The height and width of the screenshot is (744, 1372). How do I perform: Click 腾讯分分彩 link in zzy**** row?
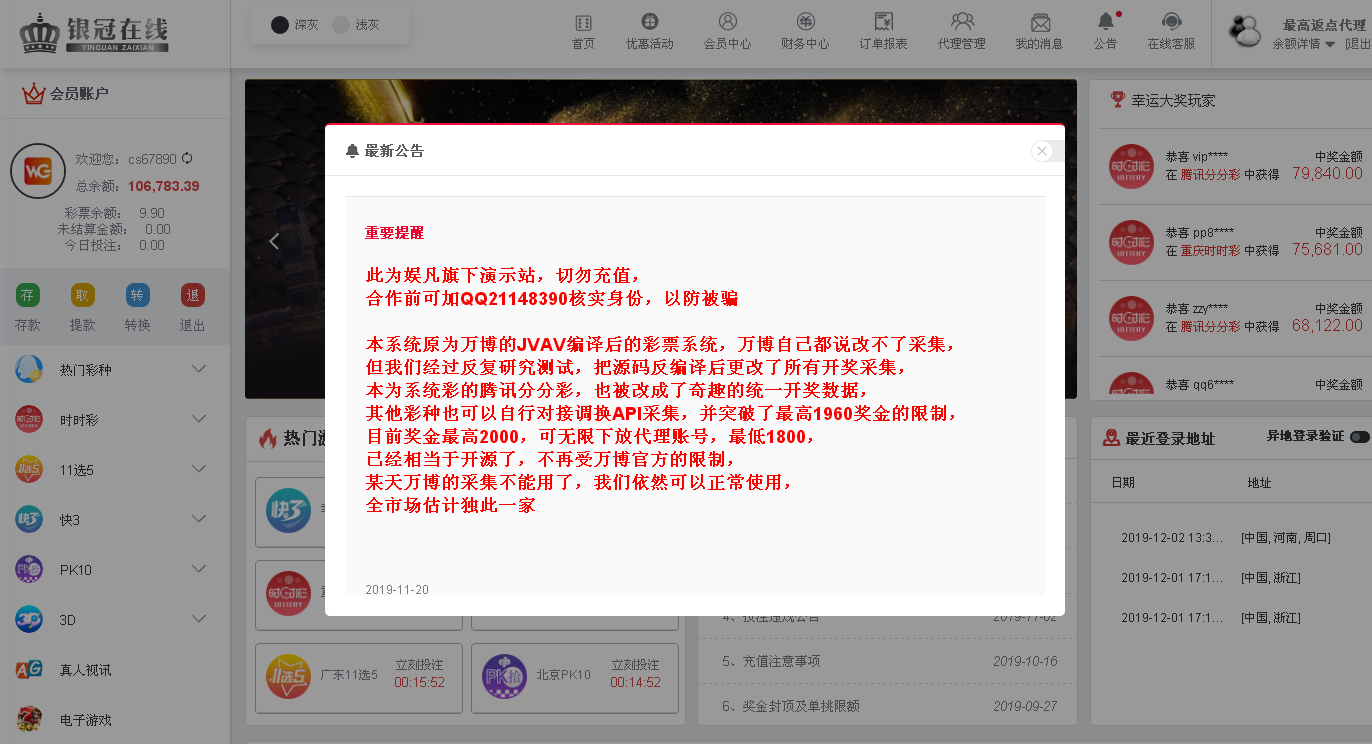pos(1210,326)
